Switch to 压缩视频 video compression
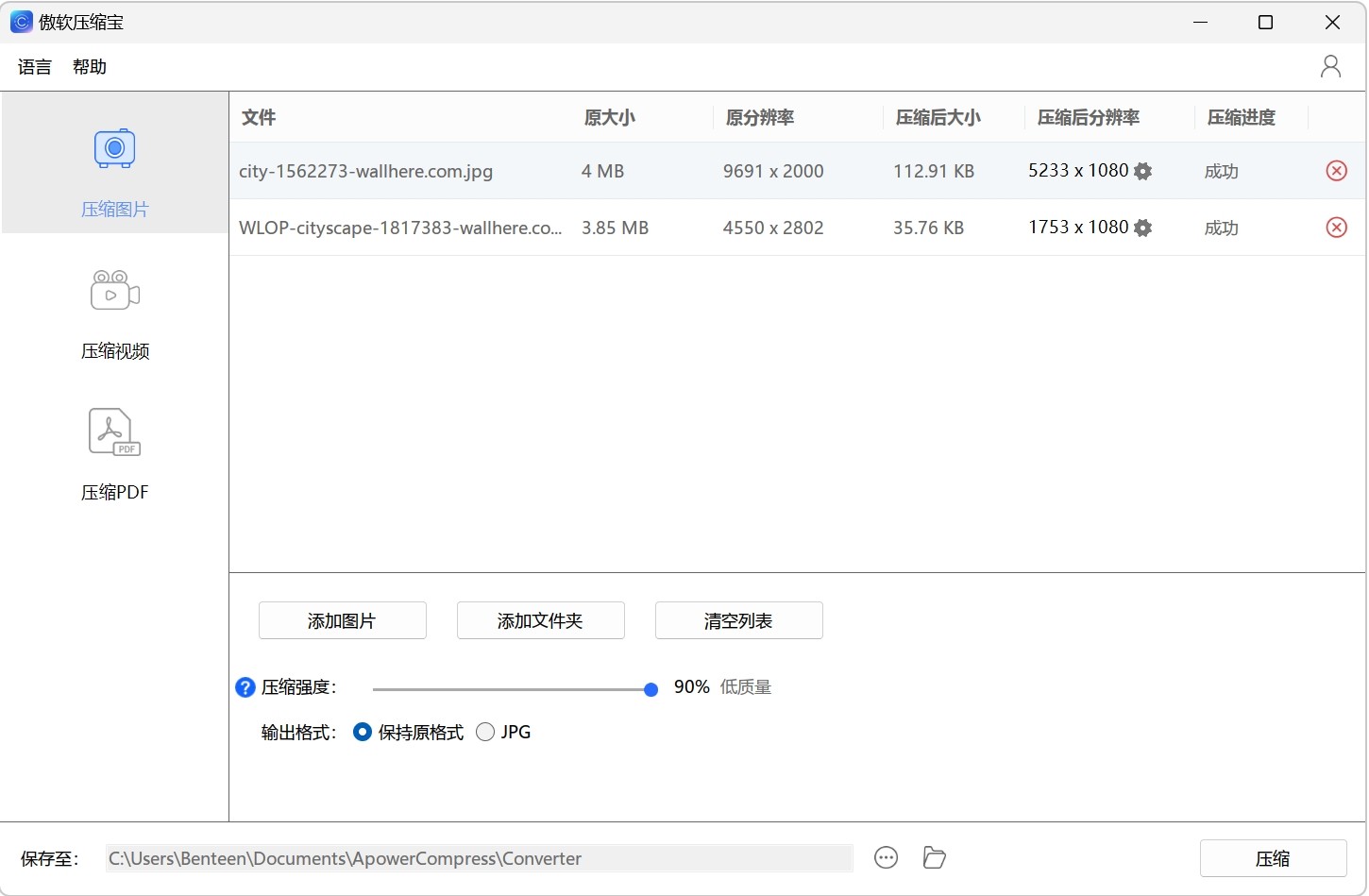 tap(114, 315)
